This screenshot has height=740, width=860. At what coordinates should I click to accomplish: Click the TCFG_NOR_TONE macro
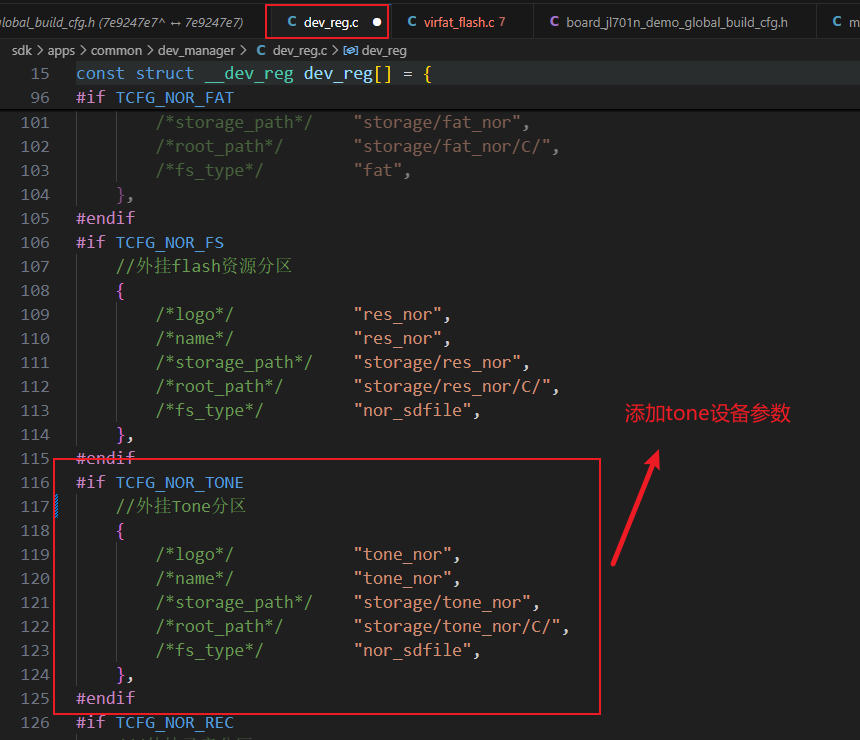pos(179,483)
